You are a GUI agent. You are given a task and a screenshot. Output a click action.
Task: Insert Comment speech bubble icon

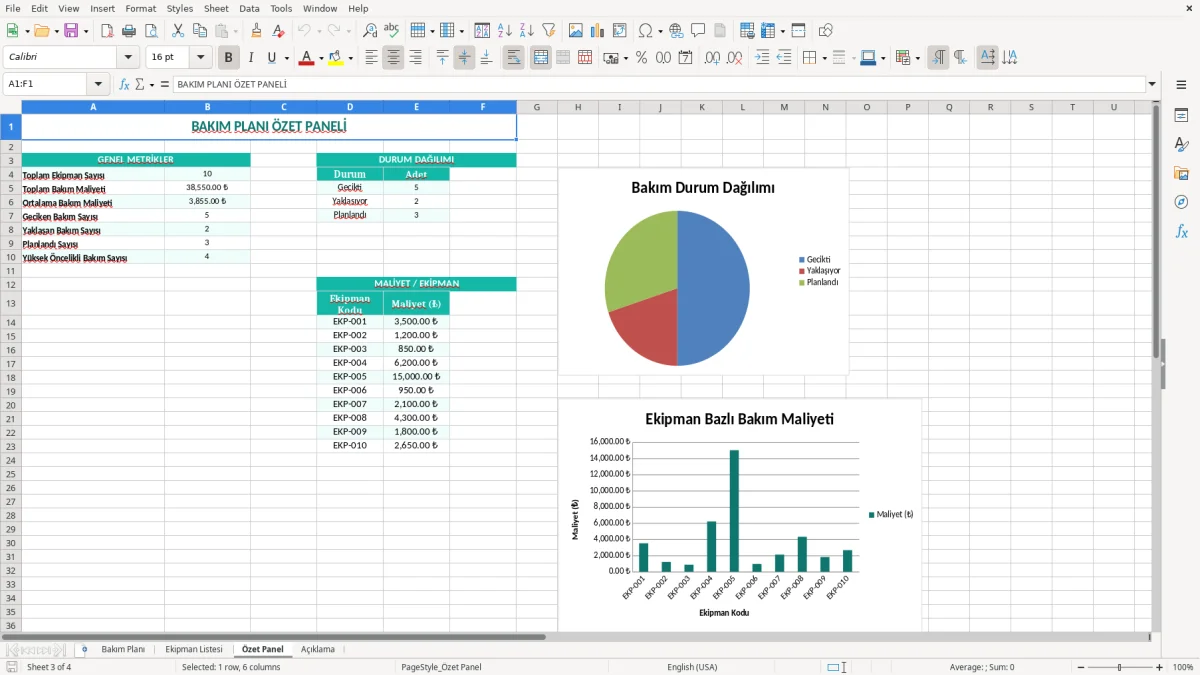[x=698, y=31]
